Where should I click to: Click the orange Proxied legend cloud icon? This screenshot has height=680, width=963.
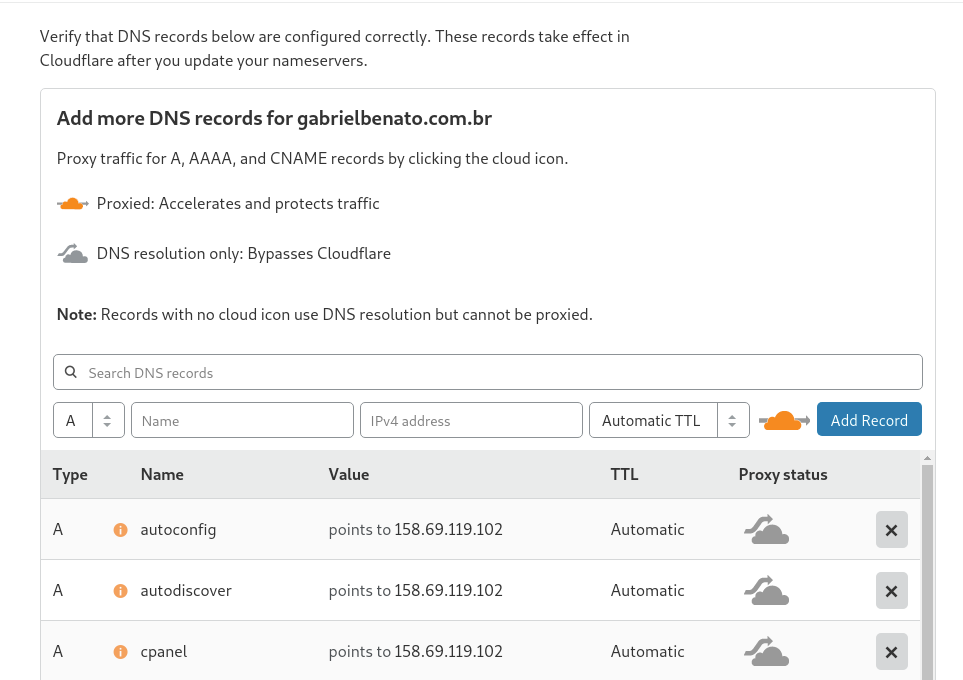coord(72,203)
